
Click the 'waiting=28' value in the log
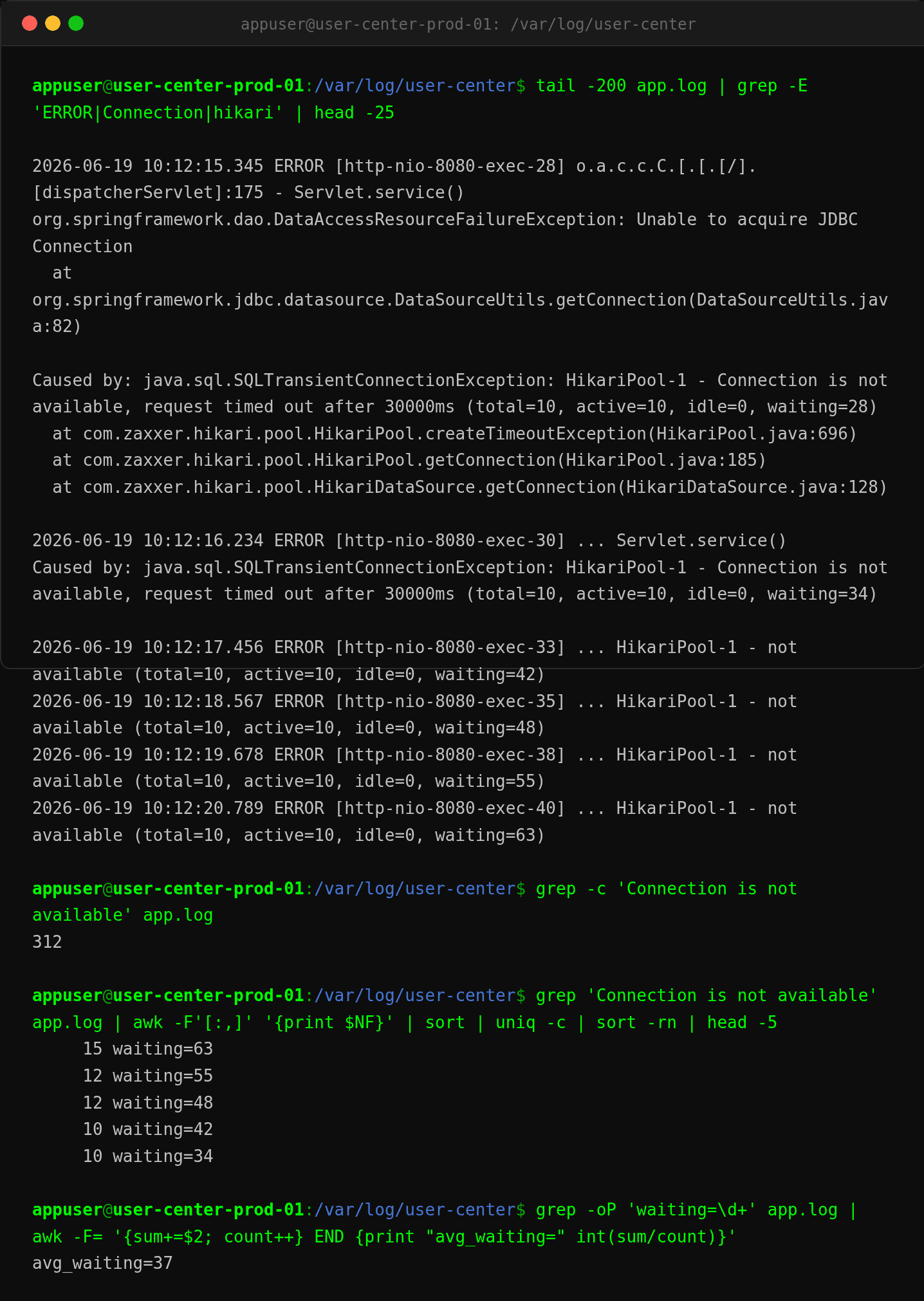pos(817,407)
